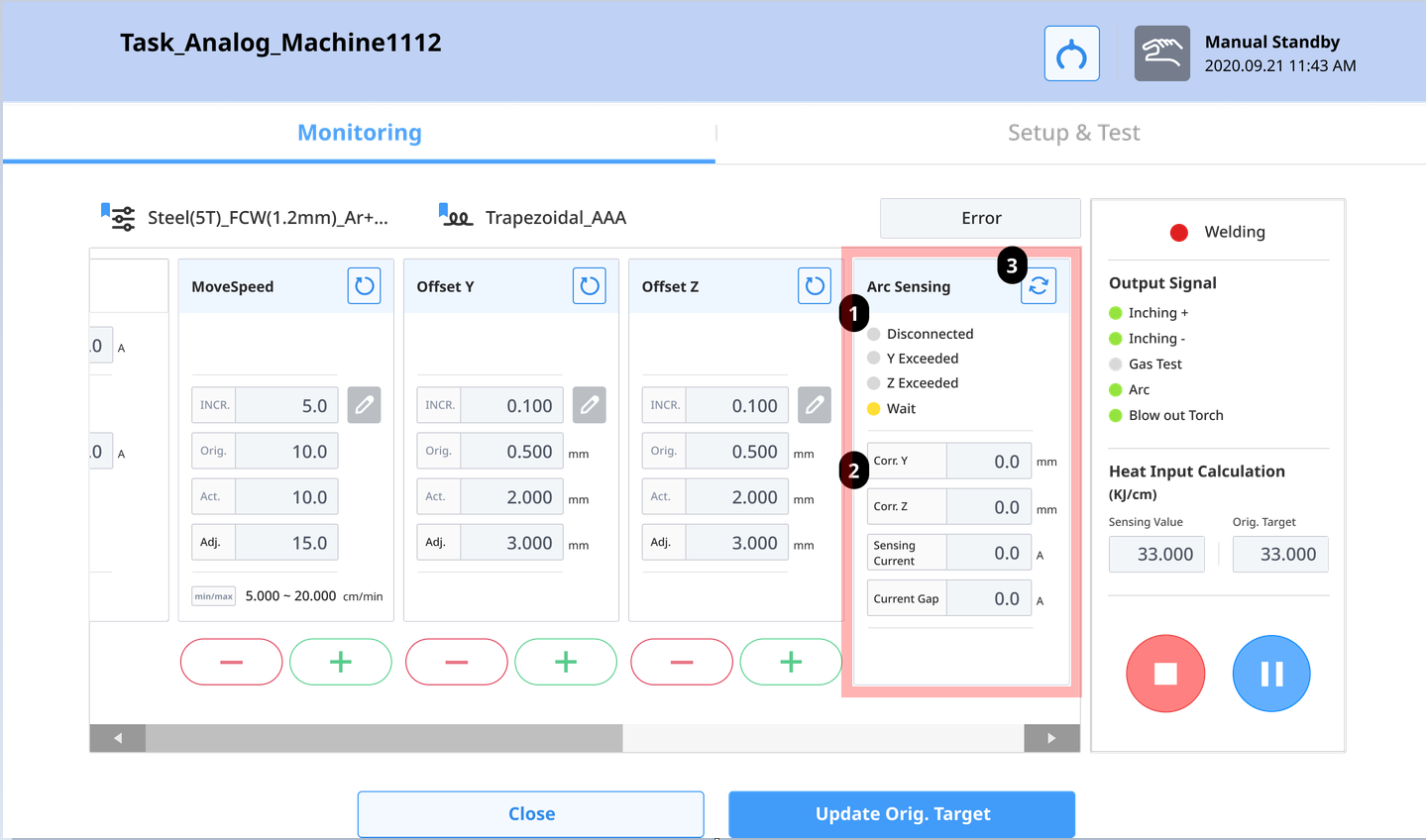
Task: Edit the Offset Y increment with pencil
Action: pos(590,405)
